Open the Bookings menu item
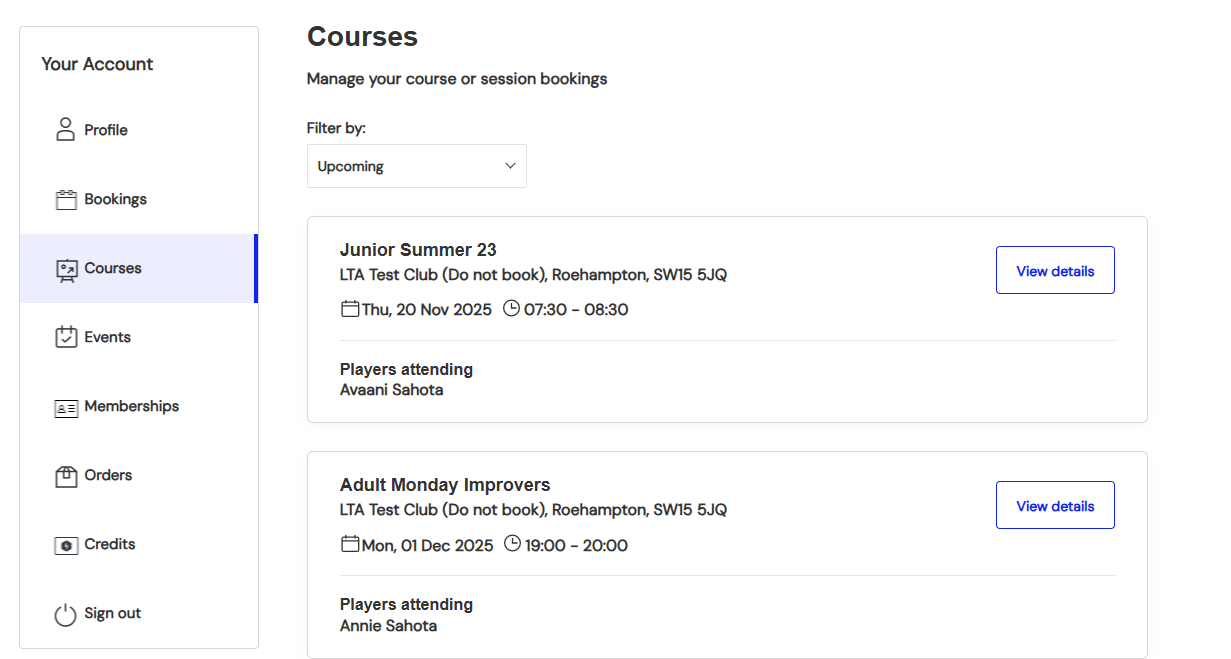 [115, 199]
